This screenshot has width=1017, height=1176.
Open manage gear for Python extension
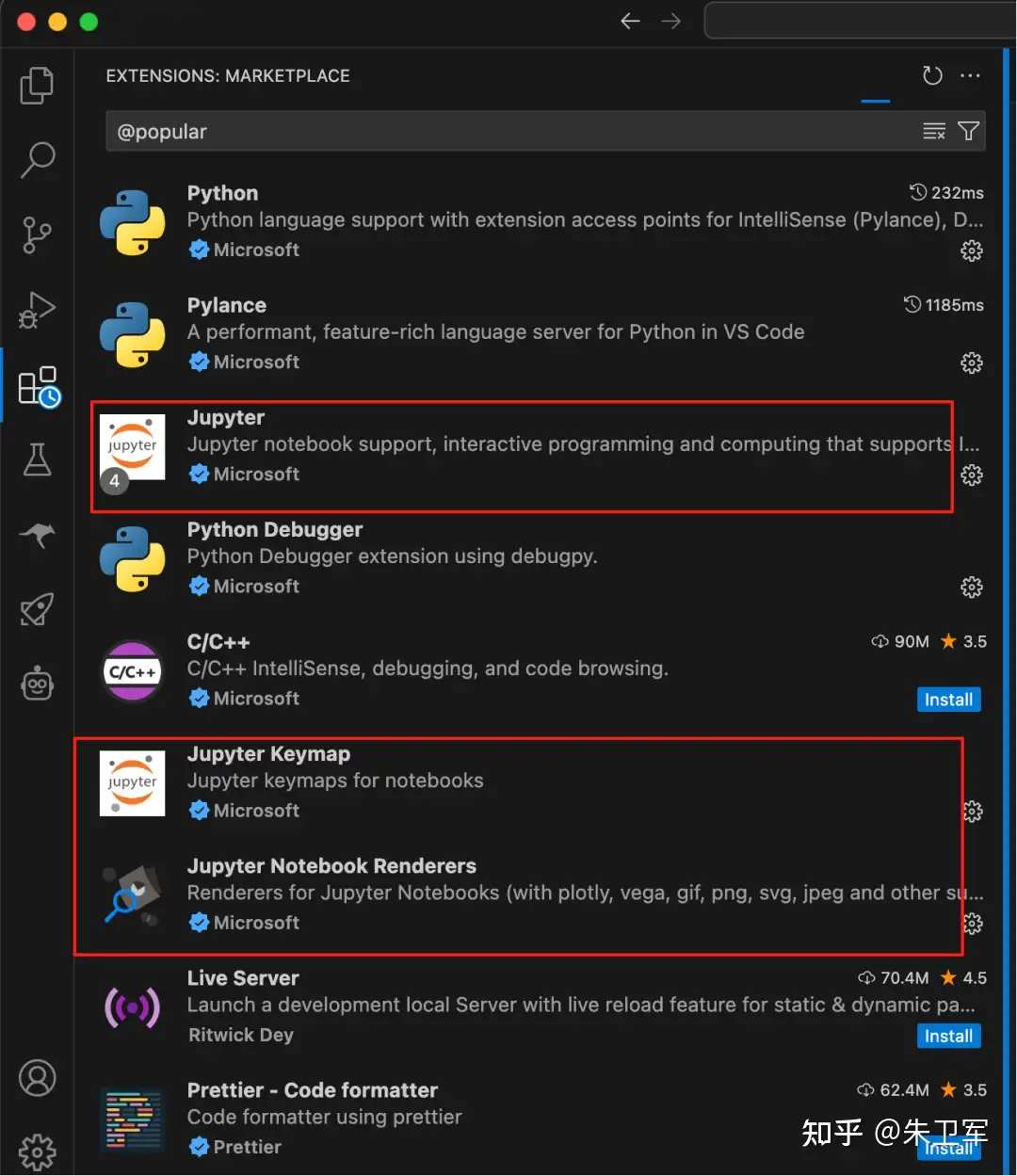coord(971,250)
